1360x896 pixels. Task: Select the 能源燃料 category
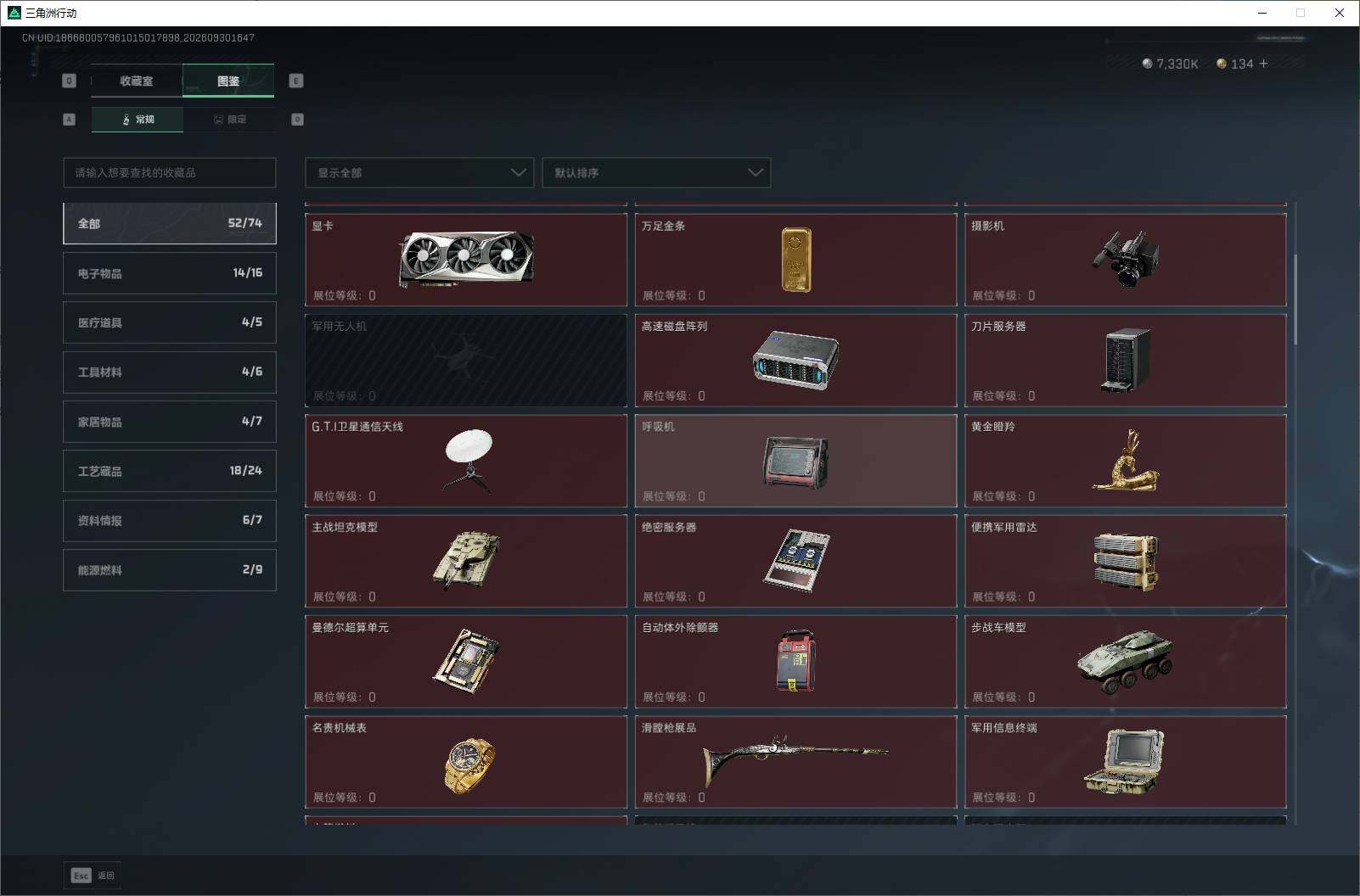pos(170,570)
